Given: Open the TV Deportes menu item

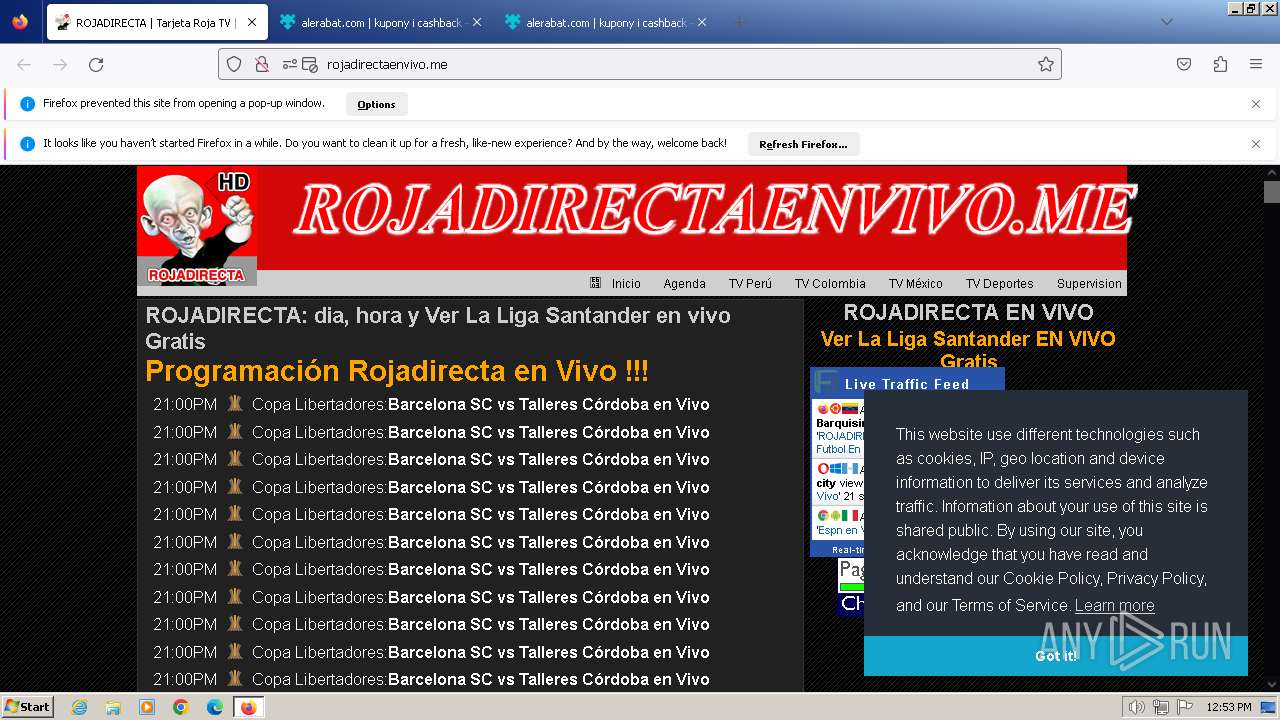Looking at the screenshot, I should click(x=1000, y=283).
